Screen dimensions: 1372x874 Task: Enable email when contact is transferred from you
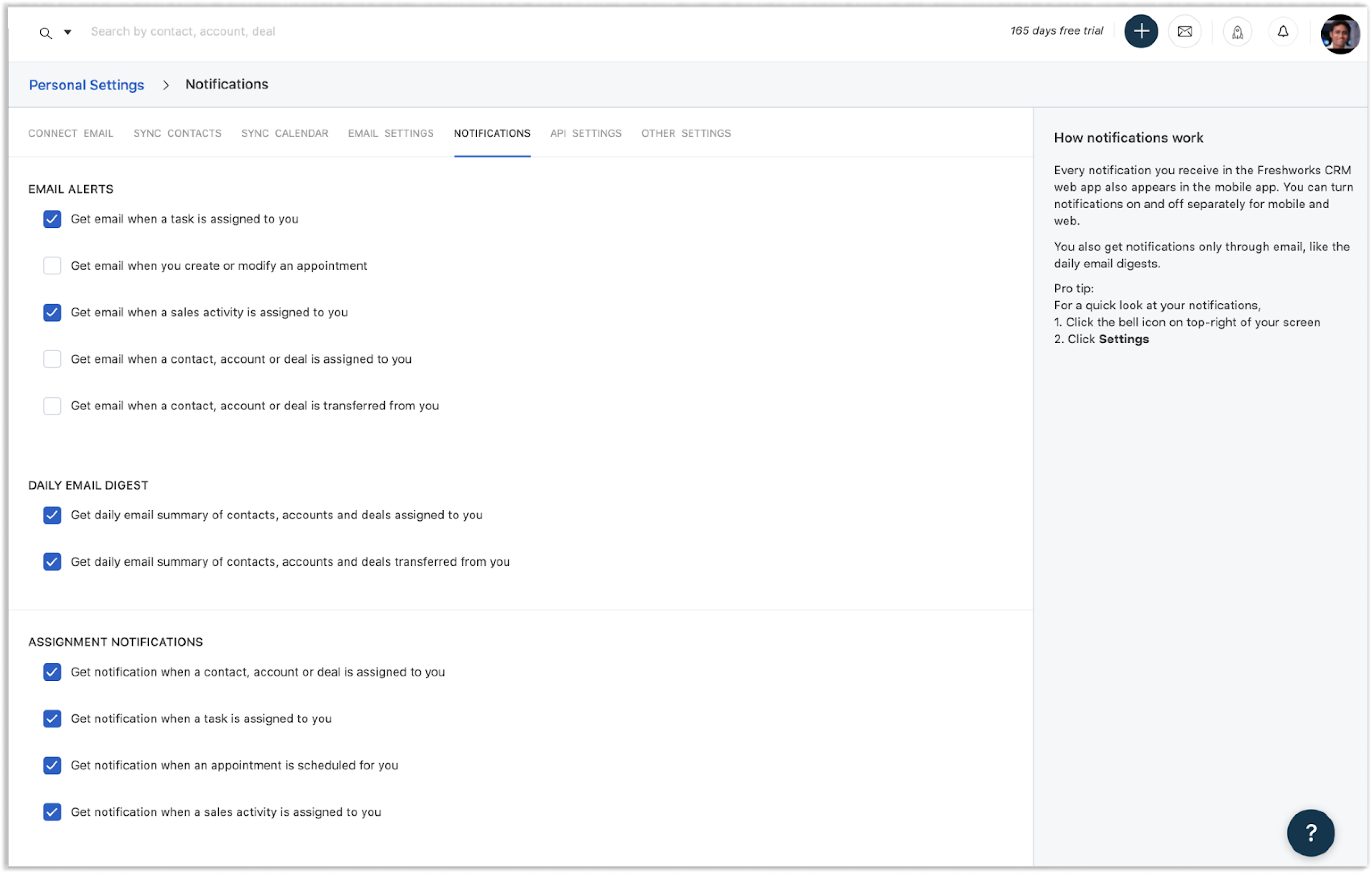pos(52,406)
